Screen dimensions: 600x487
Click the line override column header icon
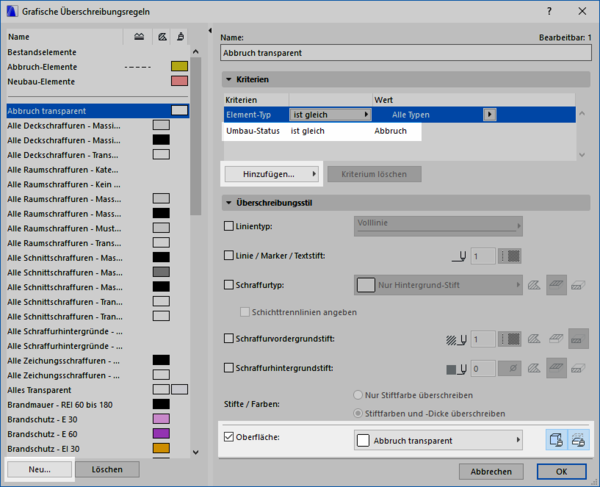(139, 37)
